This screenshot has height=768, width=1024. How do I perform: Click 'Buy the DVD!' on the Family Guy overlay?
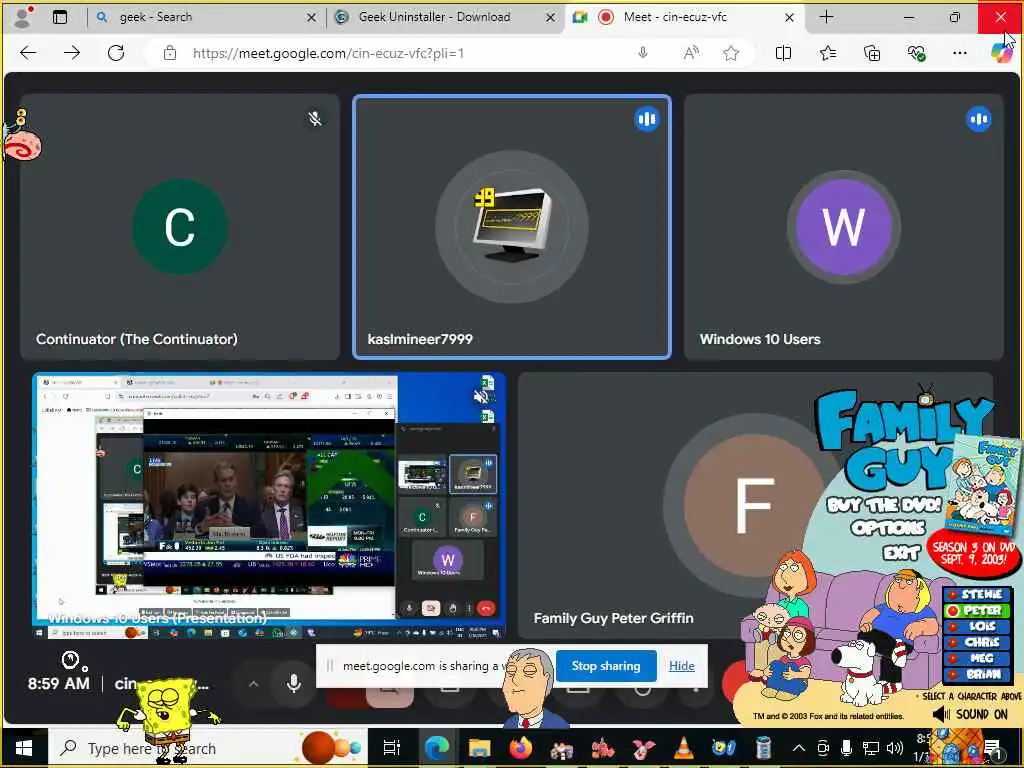(x=884, y=505)
